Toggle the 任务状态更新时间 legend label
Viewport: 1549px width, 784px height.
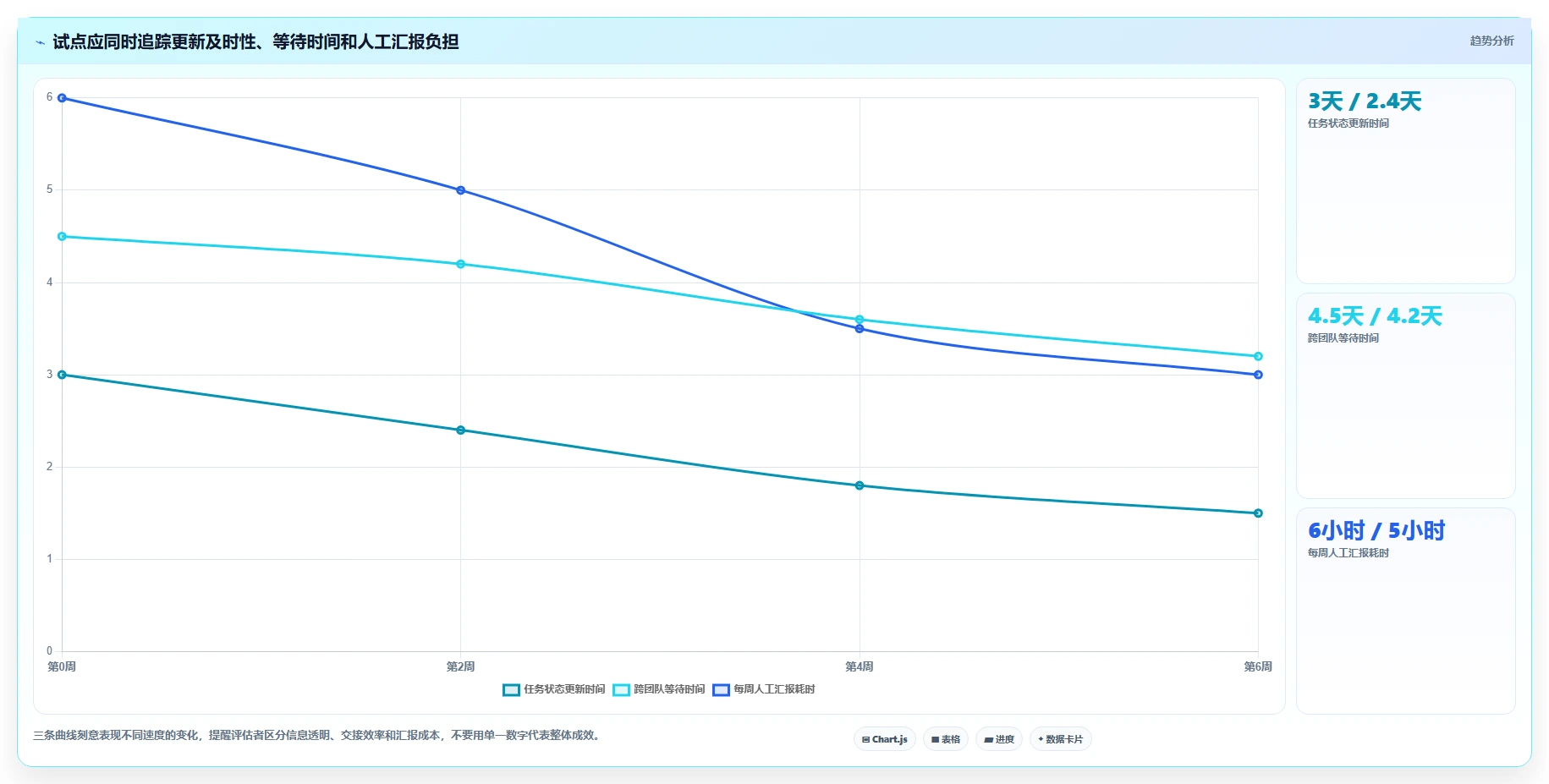click(564, 689)
